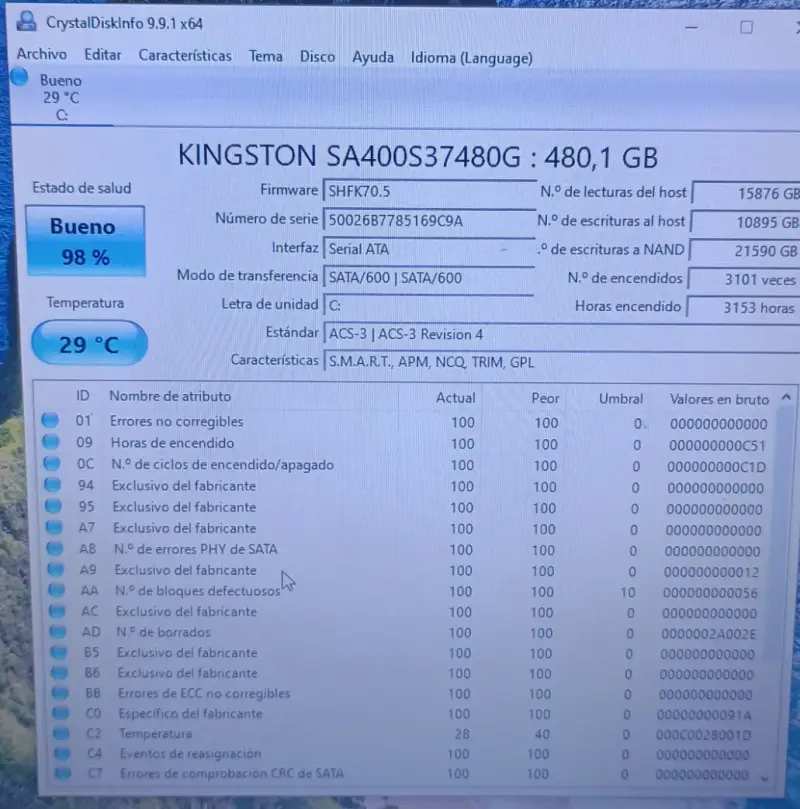Click the power-on count 3101 veces

pyautogui.click(x=744, y=279)
